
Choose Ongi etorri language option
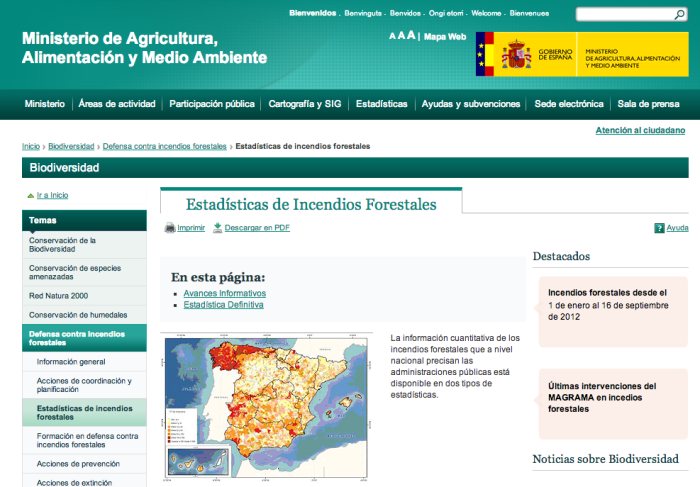coord(446,13)
